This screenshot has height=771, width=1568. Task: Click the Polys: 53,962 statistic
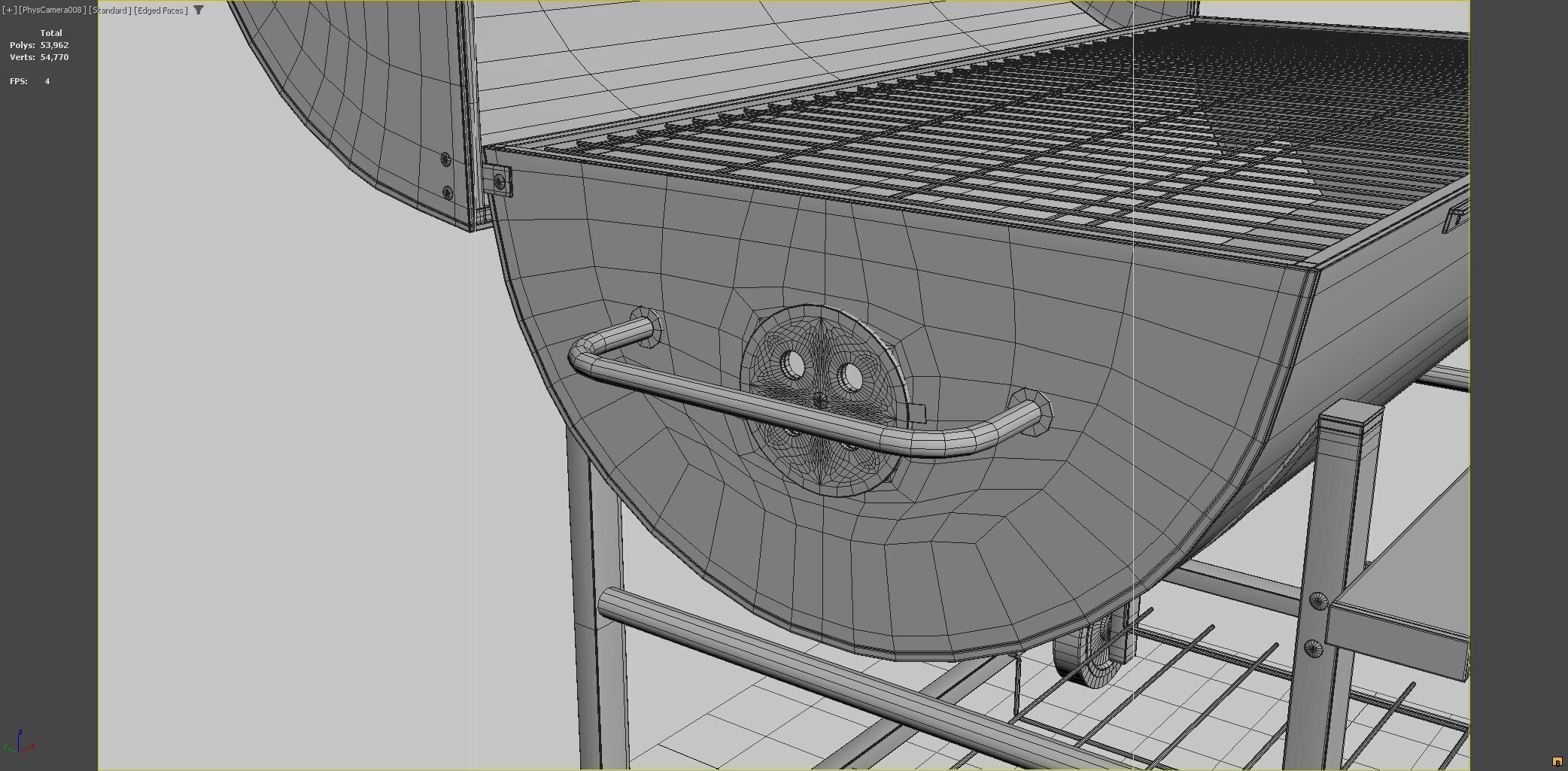click(x=39, y=45)
